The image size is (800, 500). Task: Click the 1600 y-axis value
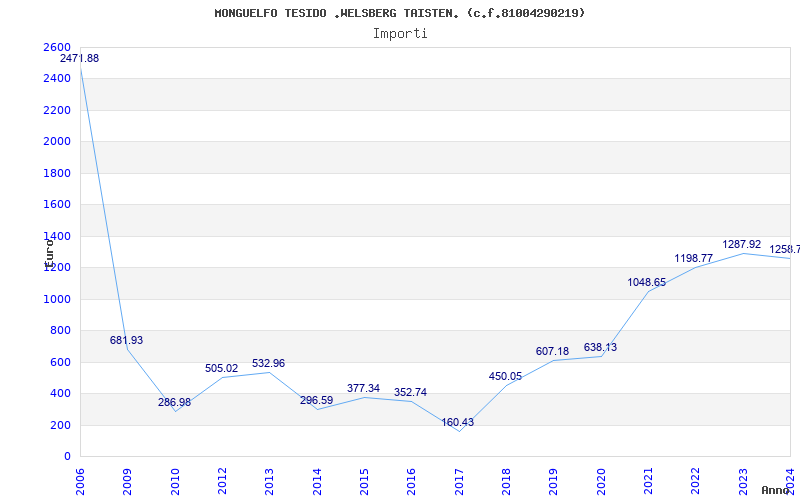(x=57, y=205)
